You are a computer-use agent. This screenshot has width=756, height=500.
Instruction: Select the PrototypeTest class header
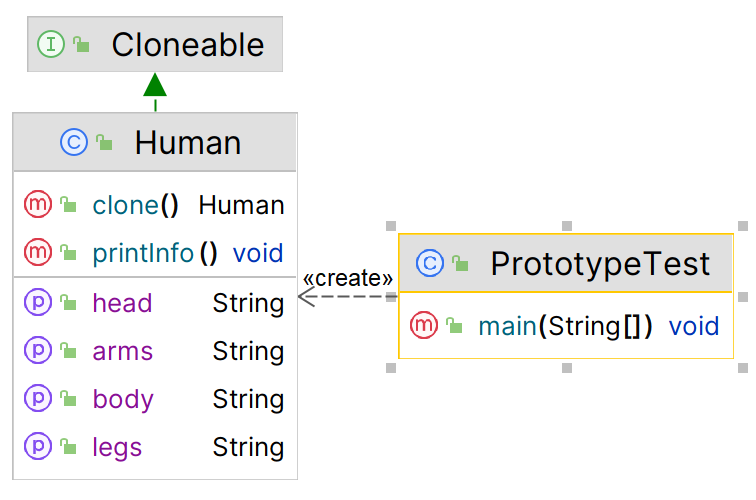click(x=600, y=263)
